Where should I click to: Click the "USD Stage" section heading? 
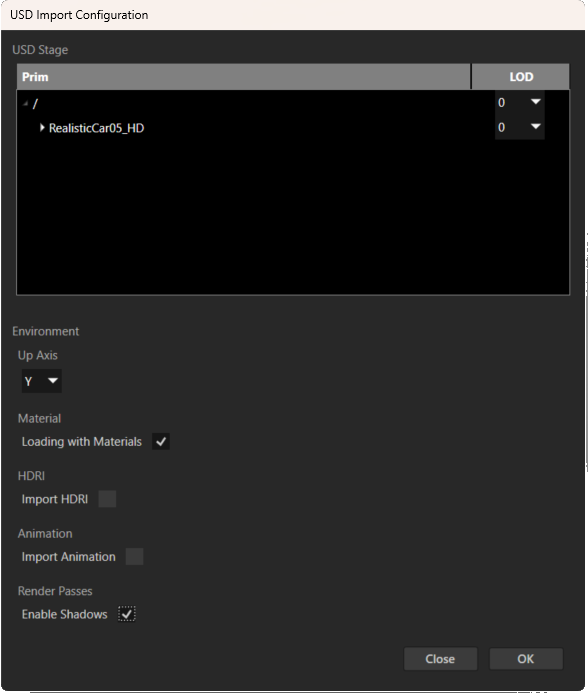[x=40, y=50]
